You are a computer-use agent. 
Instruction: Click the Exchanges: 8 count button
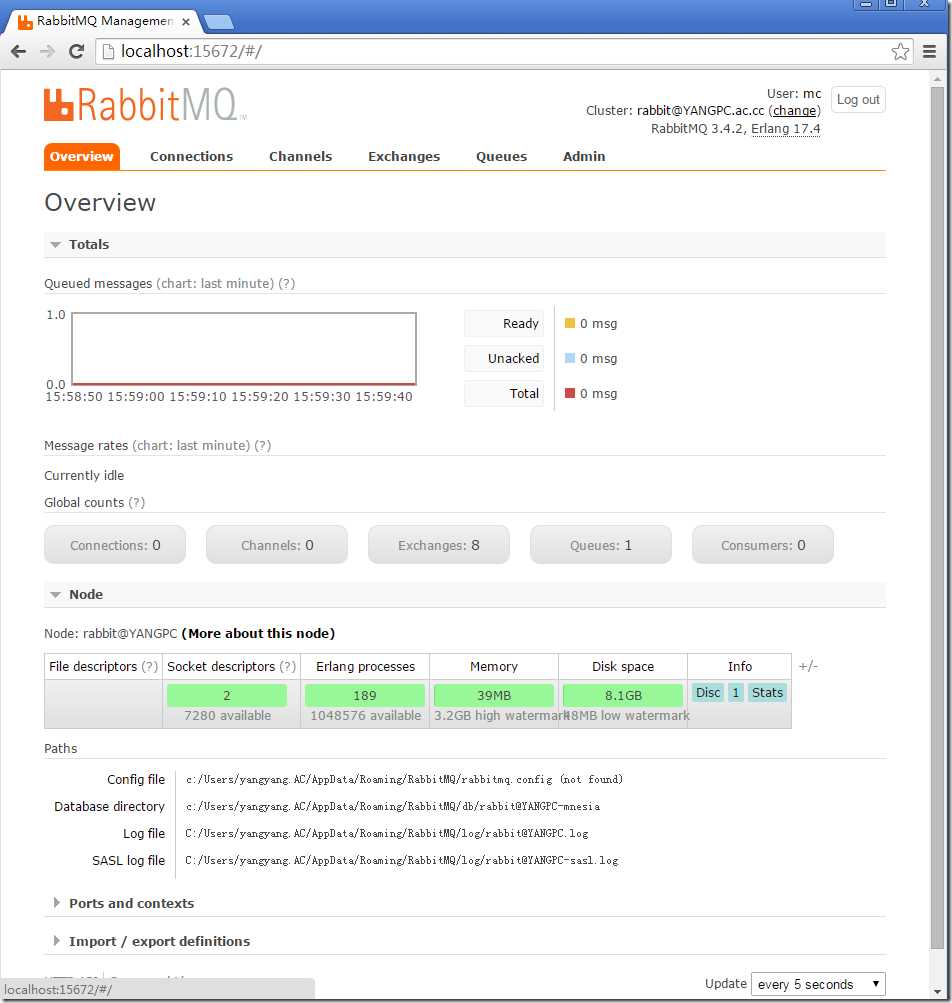439,545
